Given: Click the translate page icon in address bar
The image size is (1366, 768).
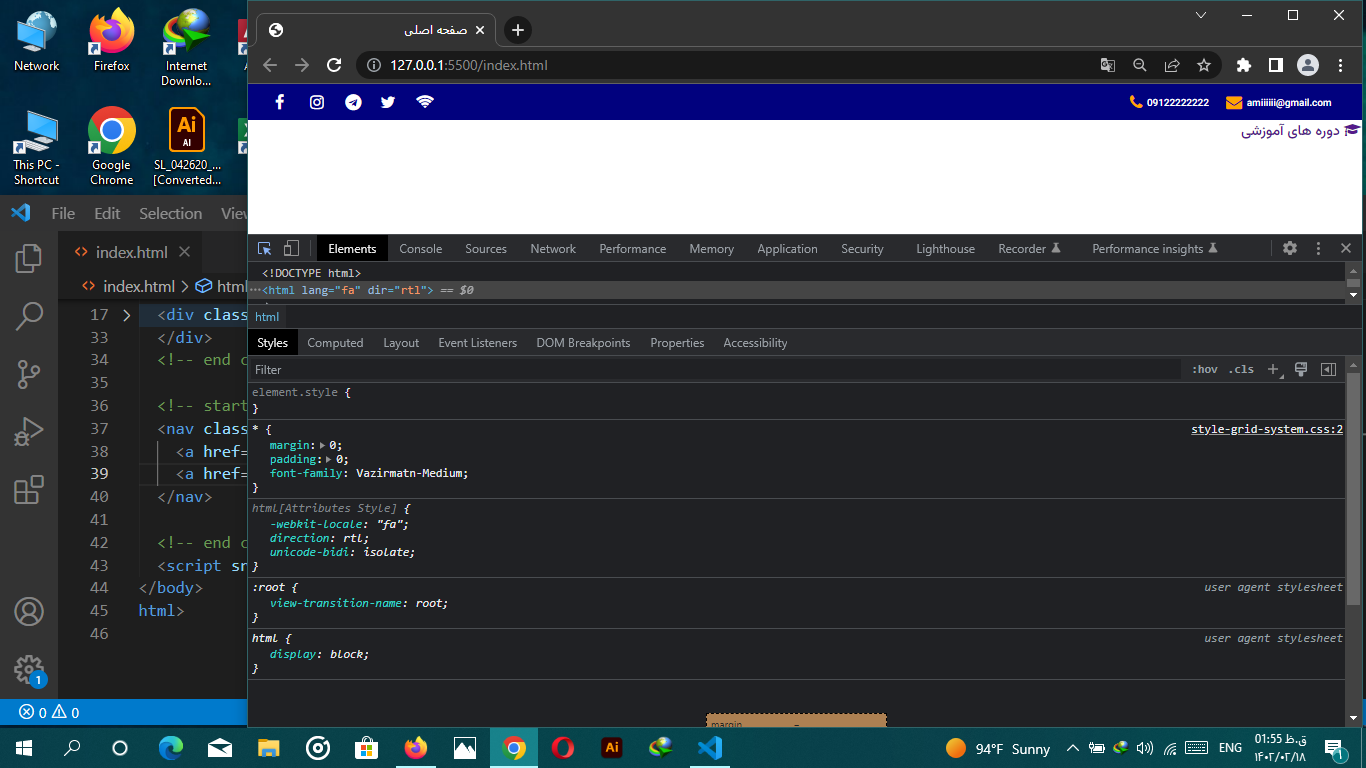Looking at the screenshot, I should (x=1108, y=65).
